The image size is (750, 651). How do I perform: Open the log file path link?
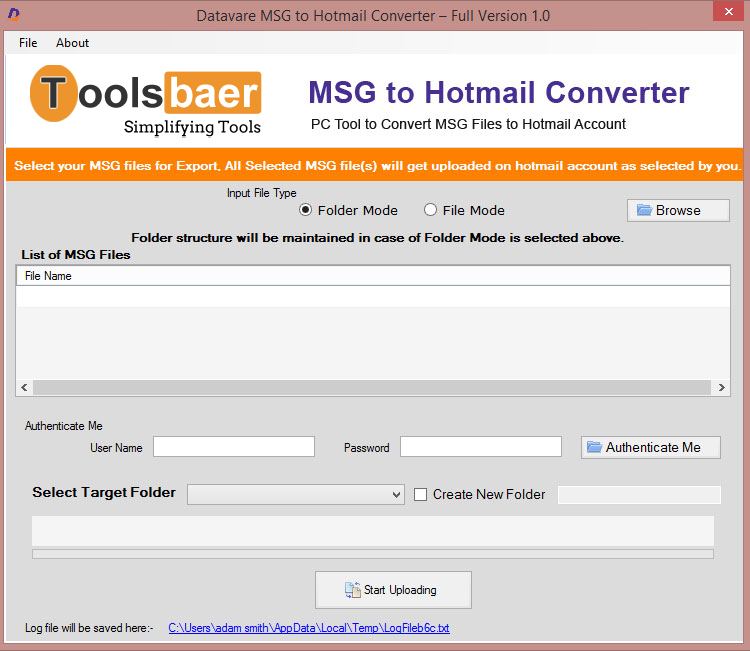(309, 628)
